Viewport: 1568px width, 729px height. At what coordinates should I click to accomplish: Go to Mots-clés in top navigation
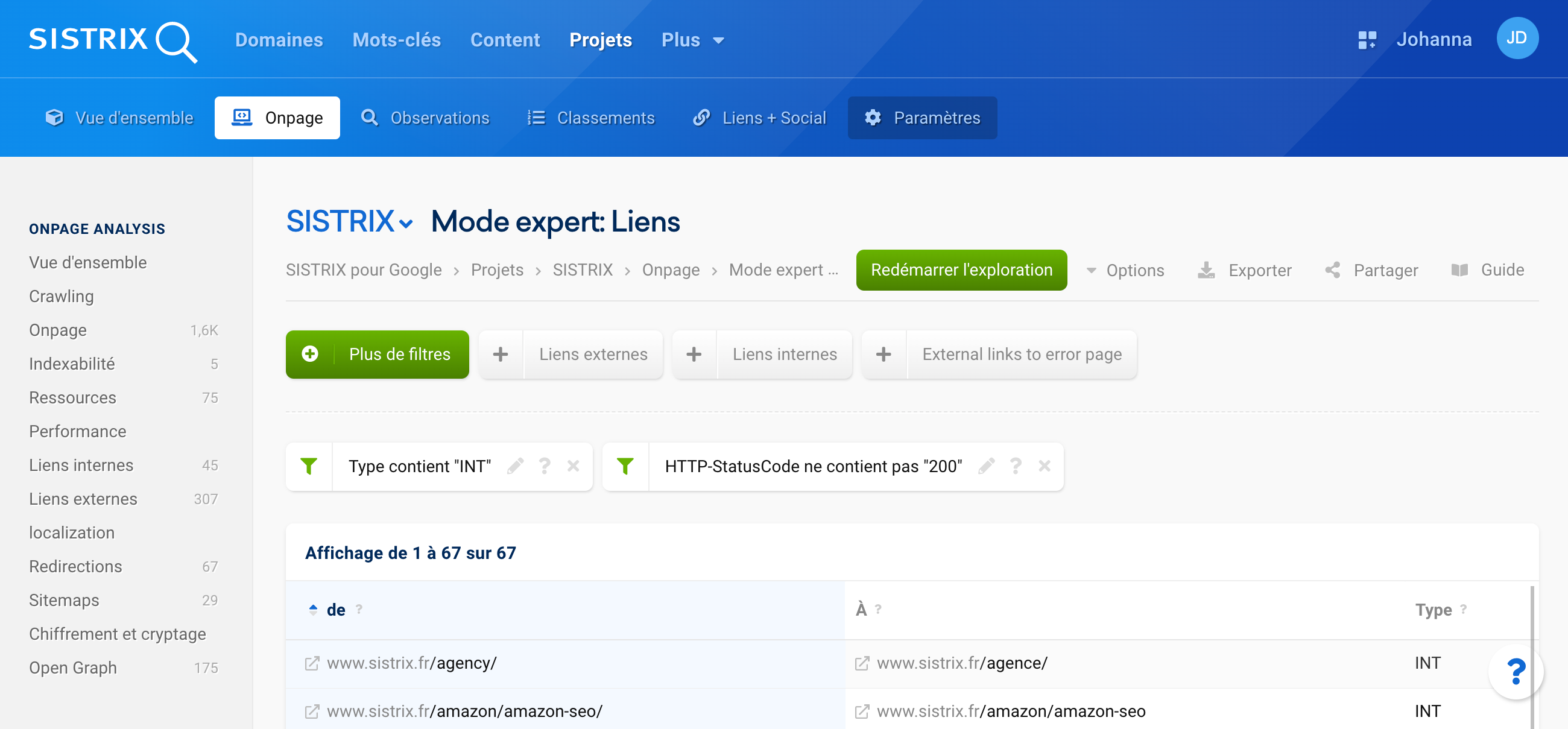click(396, 40)
